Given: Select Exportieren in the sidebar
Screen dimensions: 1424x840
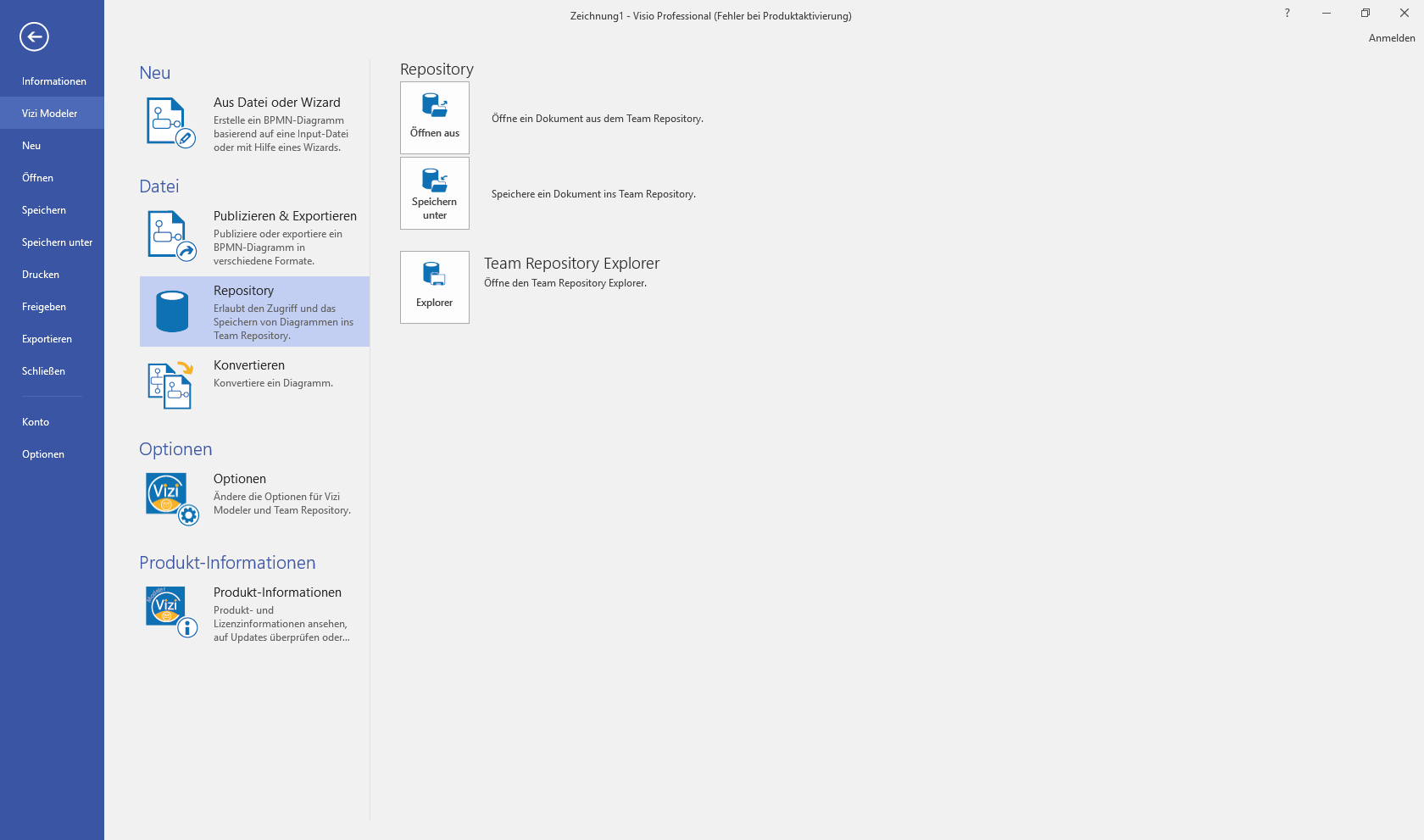Looking at the screenshot, I should tap(53, 339).
